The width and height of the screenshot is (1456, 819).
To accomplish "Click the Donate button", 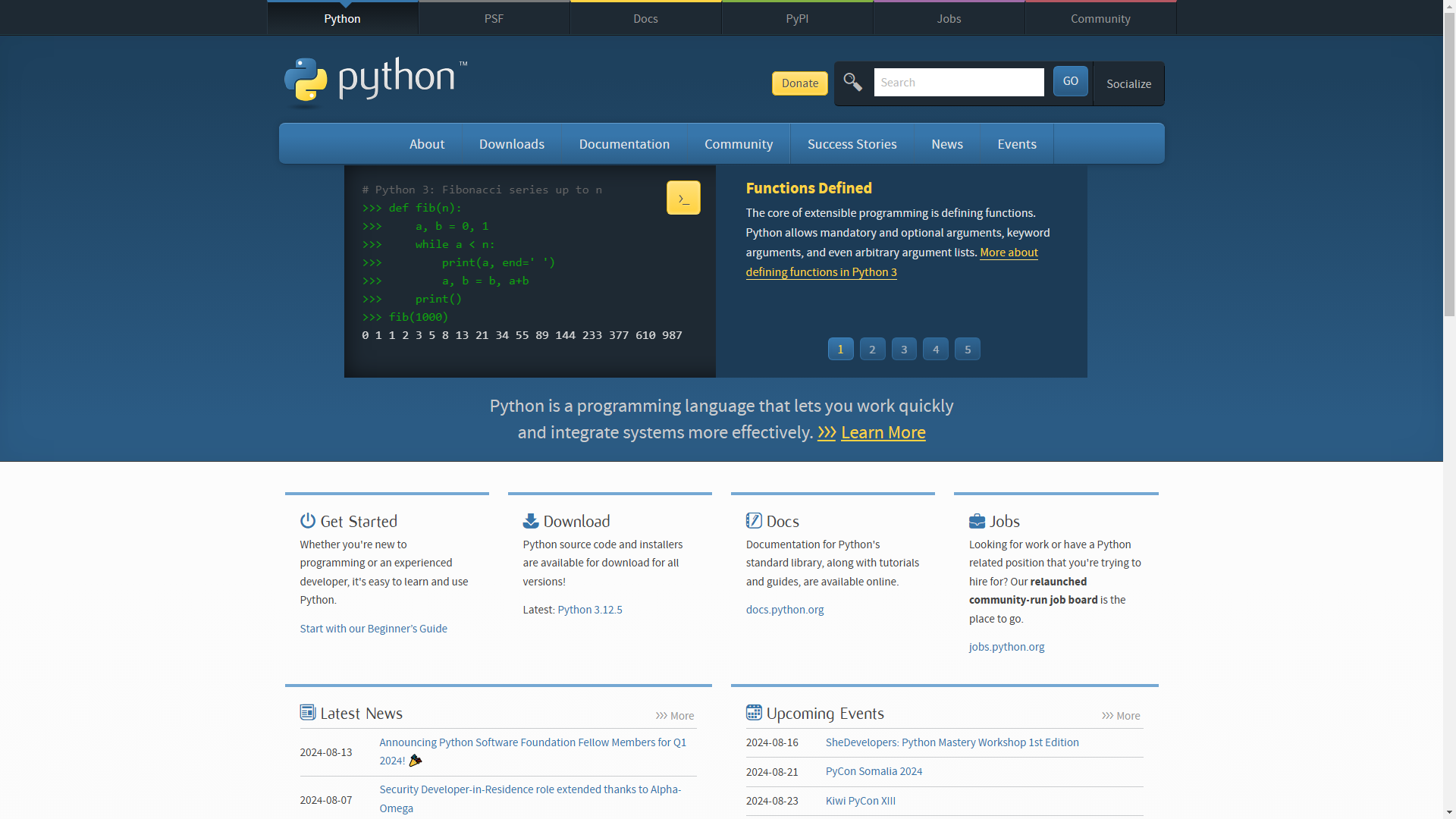I will [800, 83].
